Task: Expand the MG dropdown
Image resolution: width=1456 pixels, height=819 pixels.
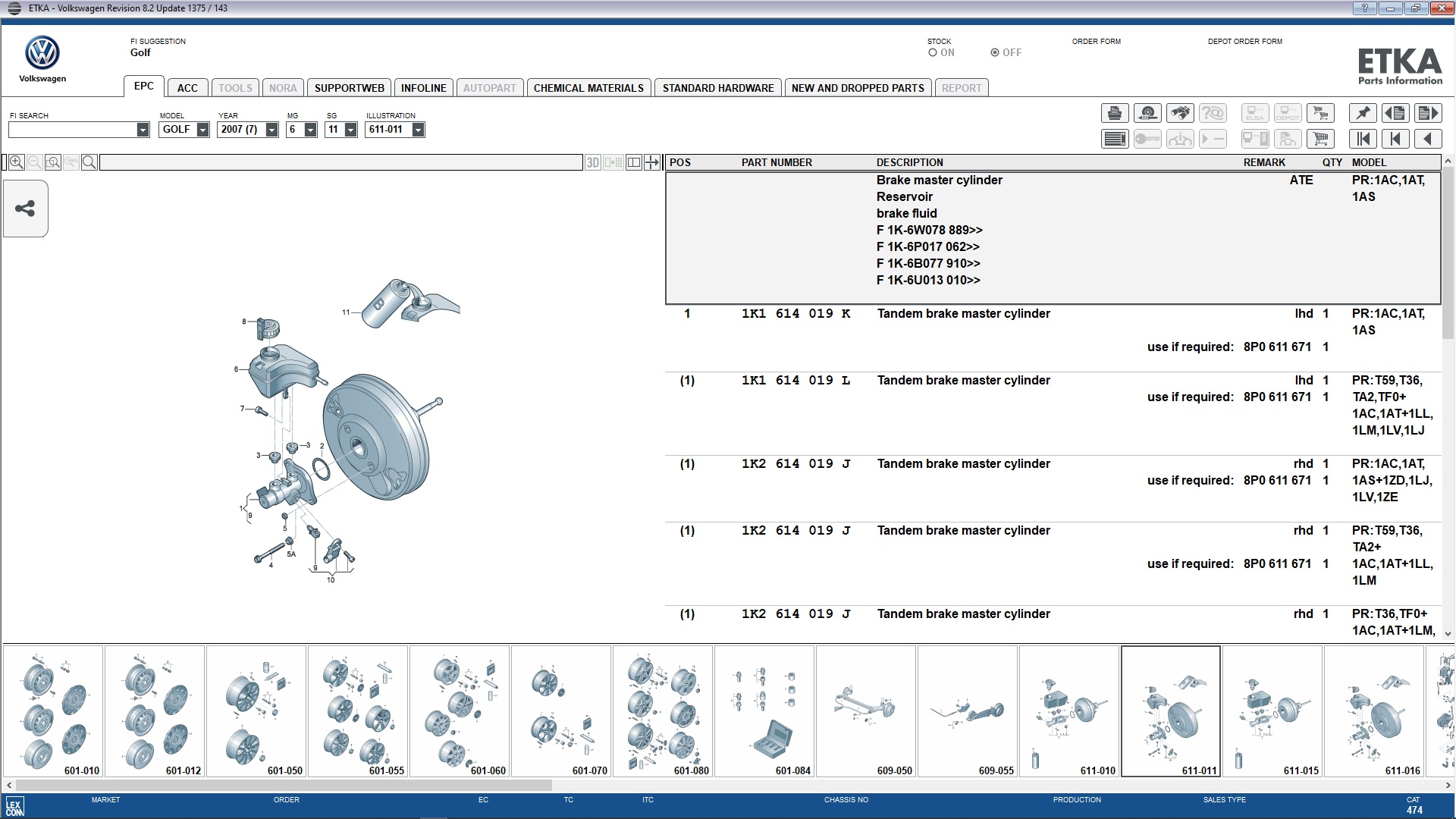Action: click(x=310, y=130)
